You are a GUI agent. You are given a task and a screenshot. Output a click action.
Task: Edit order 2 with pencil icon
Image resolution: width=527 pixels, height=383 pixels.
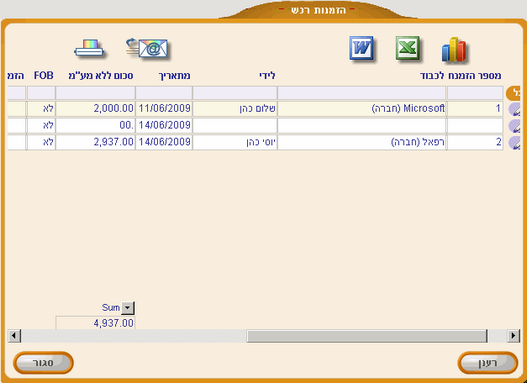point(514,142)
